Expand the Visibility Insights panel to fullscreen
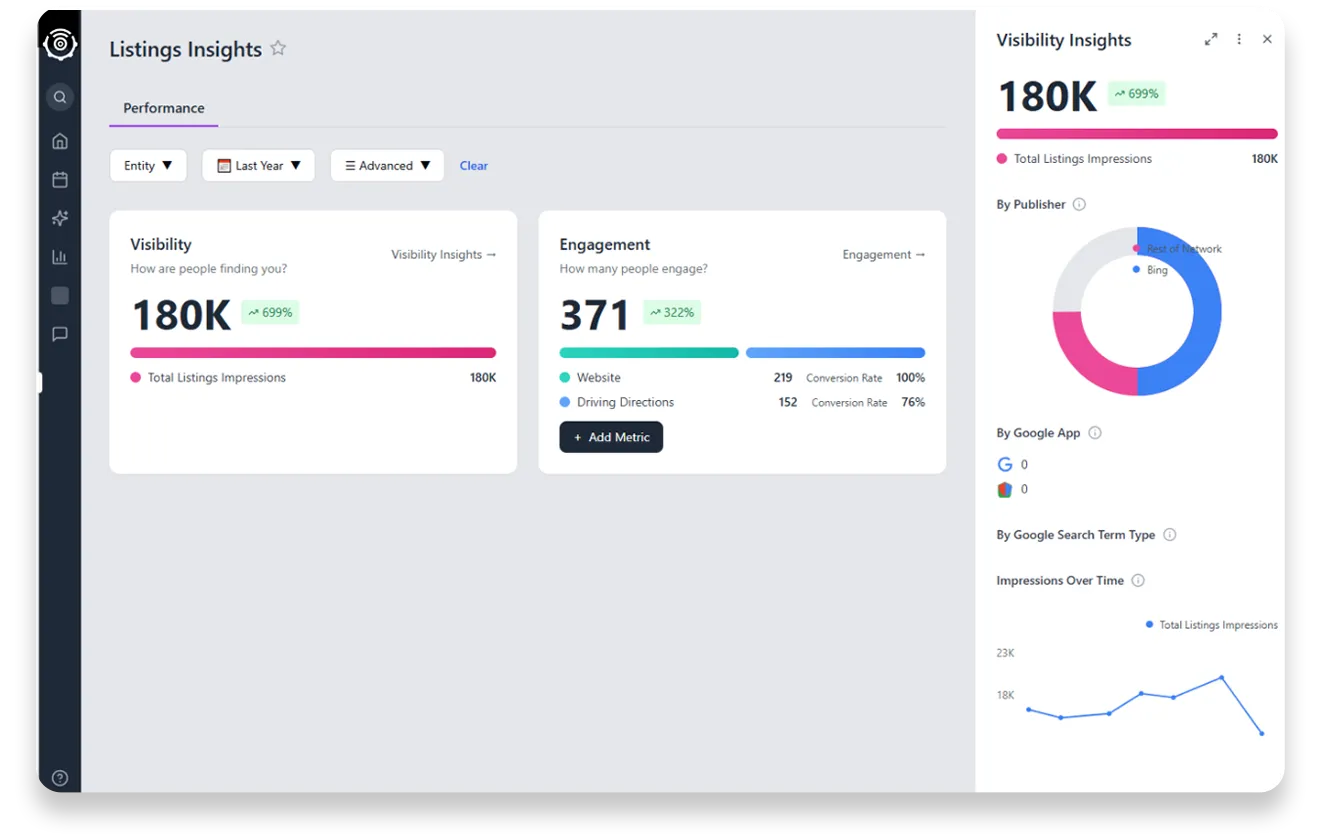Screen dimensions: 1322x836 1211,39
